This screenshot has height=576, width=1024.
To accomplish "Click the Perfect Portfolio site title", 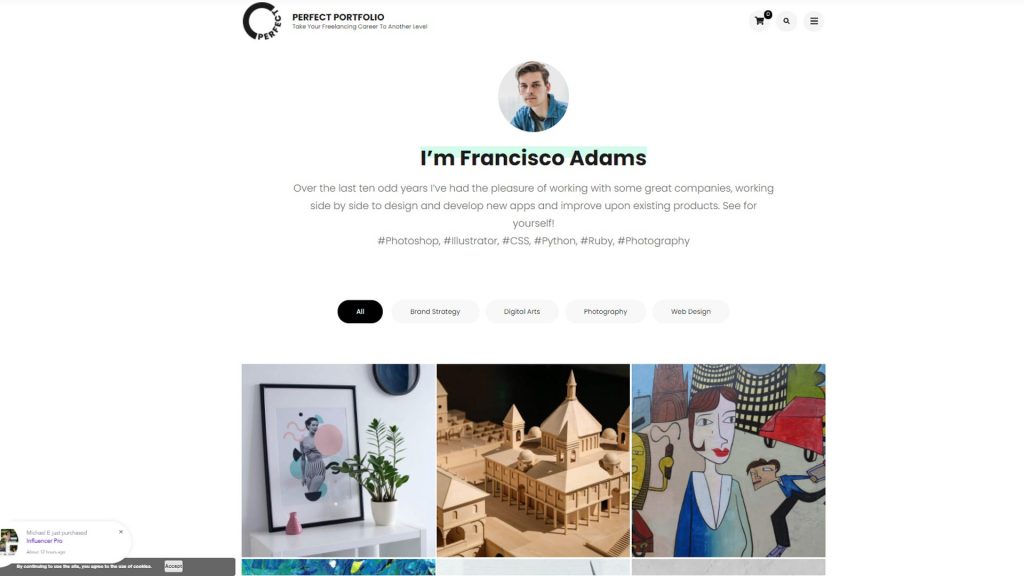I will pos(338,17).
